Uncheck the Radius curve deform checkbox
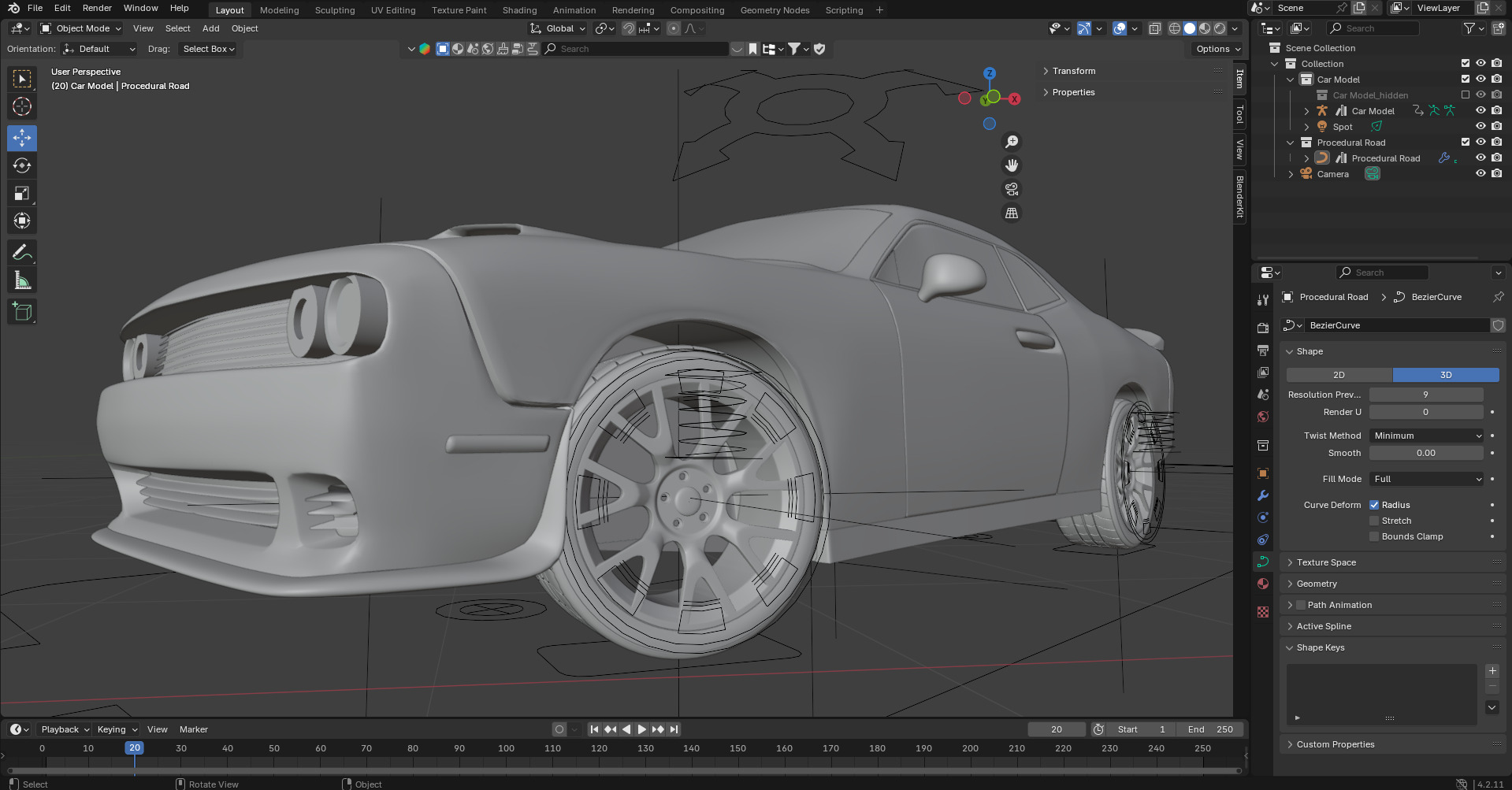This screenshot has height=790, width=1512. (1374, 505)
